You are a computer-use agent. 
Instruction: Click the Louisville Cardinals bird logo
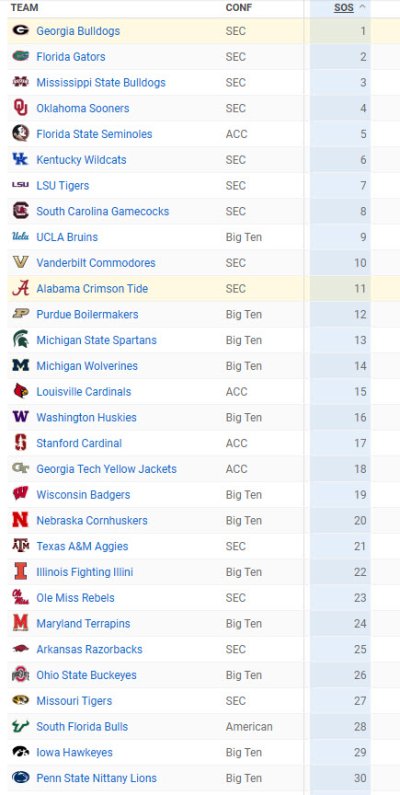pos(21,391)
